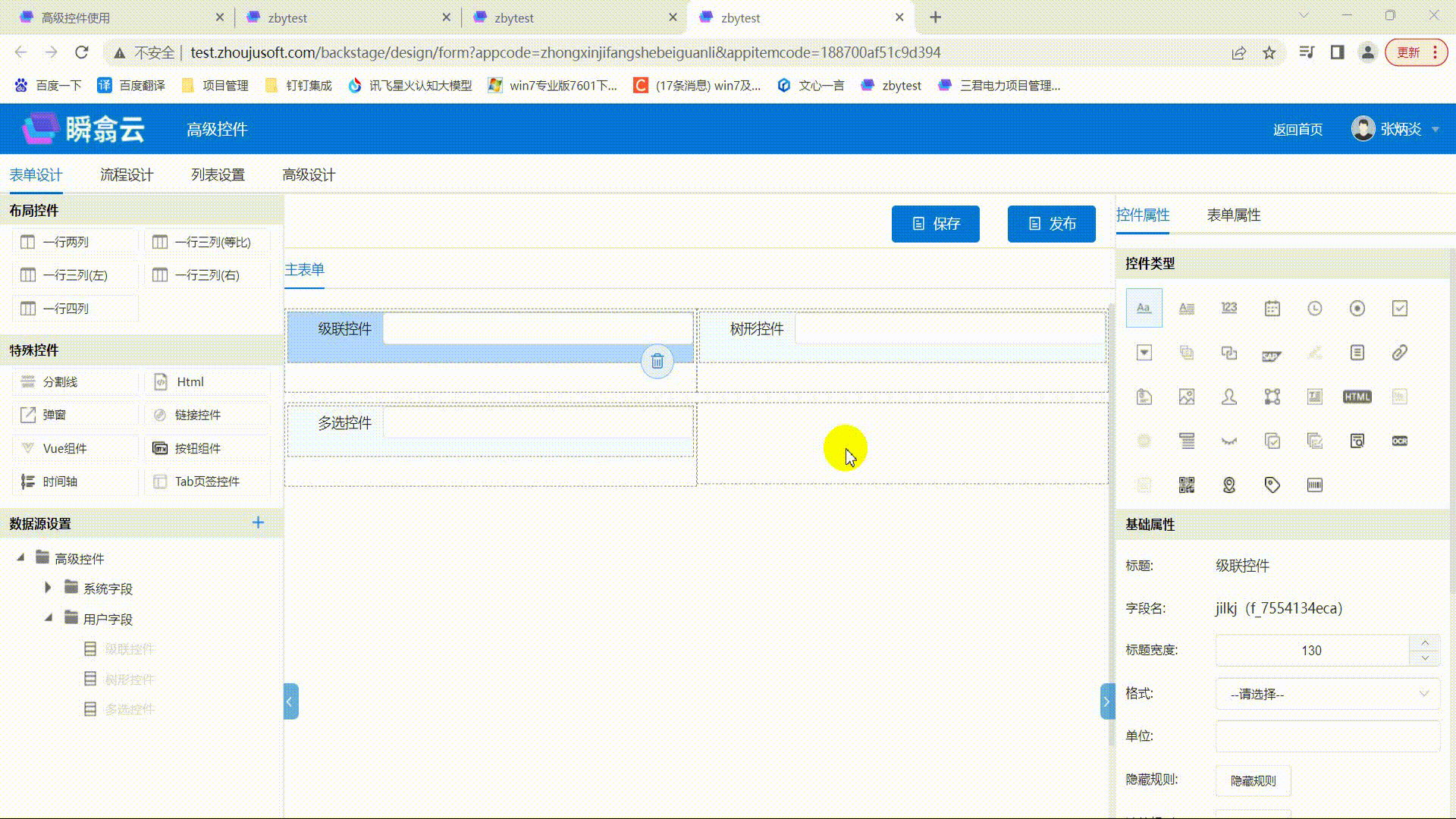Click the 保存 button

pos(935,224)
